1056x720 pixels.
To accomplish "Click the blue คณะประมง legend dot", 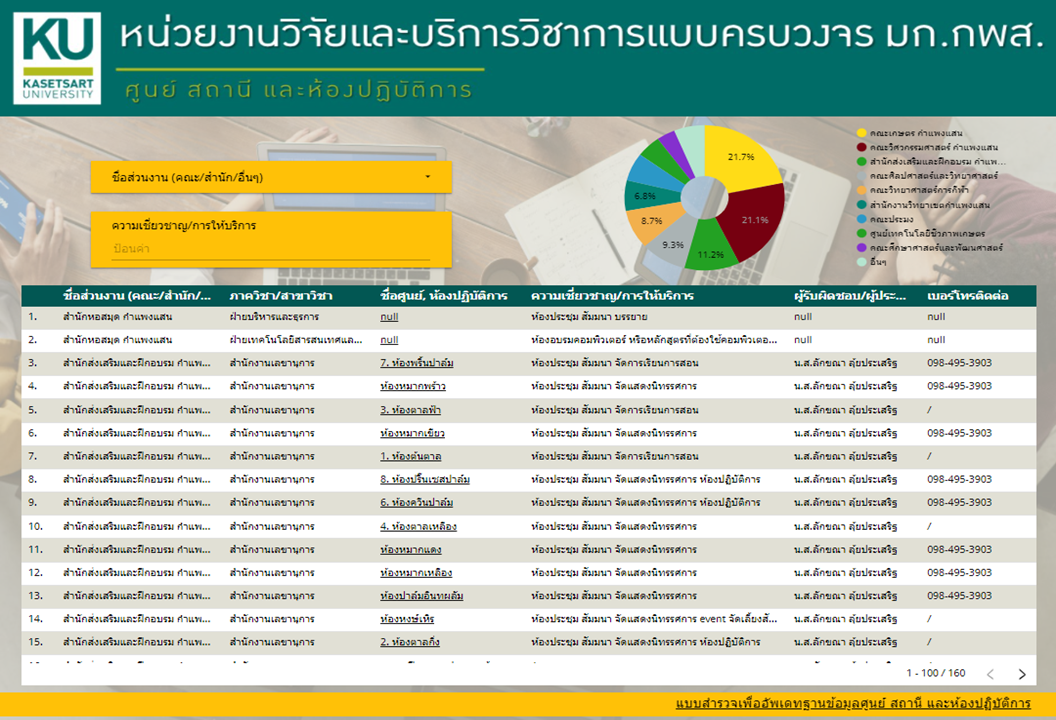I will 861,219.
